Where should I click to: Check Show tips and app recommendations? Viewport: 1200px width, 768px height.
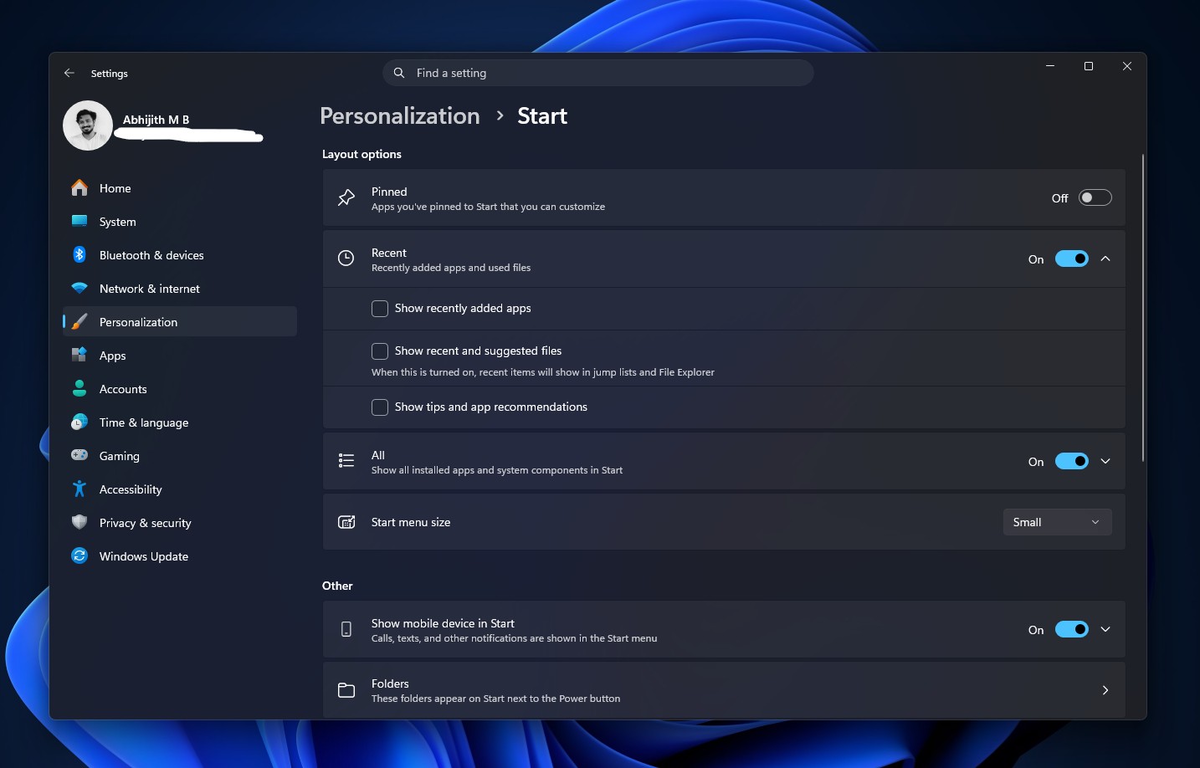point(380,407)
